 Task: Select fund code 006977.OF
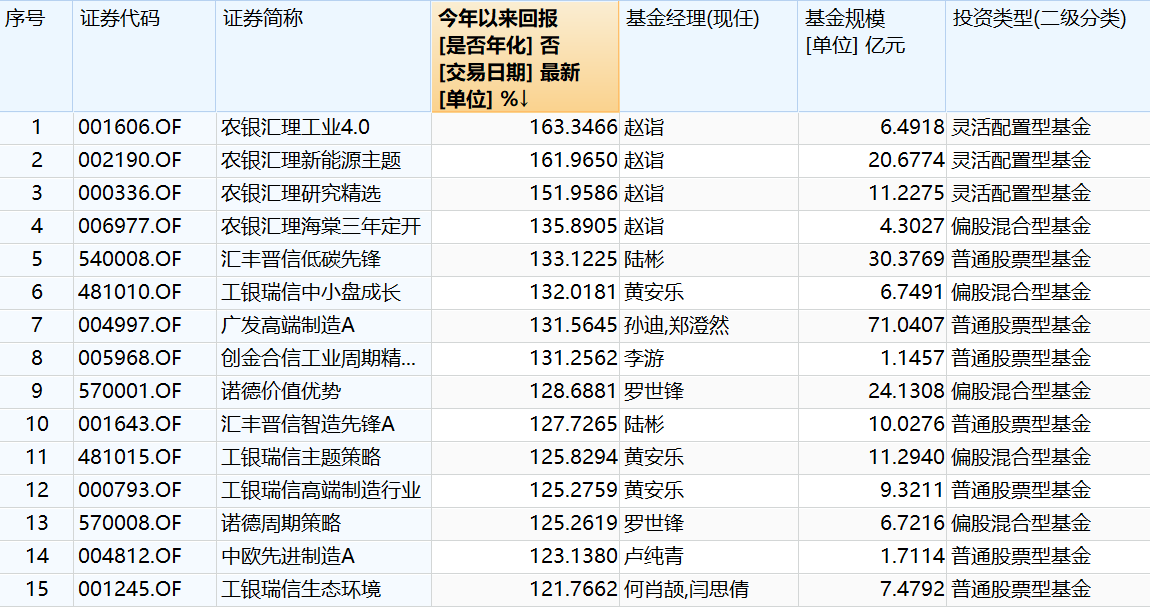[130, 227]
